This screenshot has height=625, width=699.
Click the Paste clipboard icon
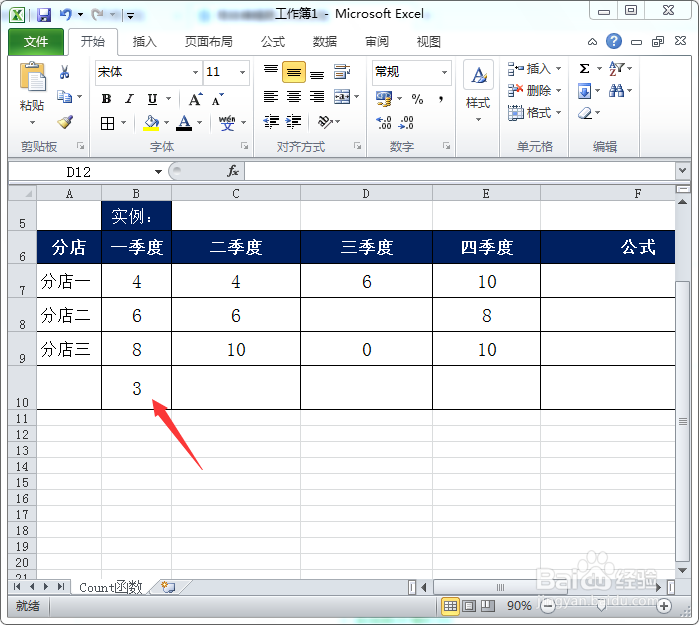(x=32, y=78)
